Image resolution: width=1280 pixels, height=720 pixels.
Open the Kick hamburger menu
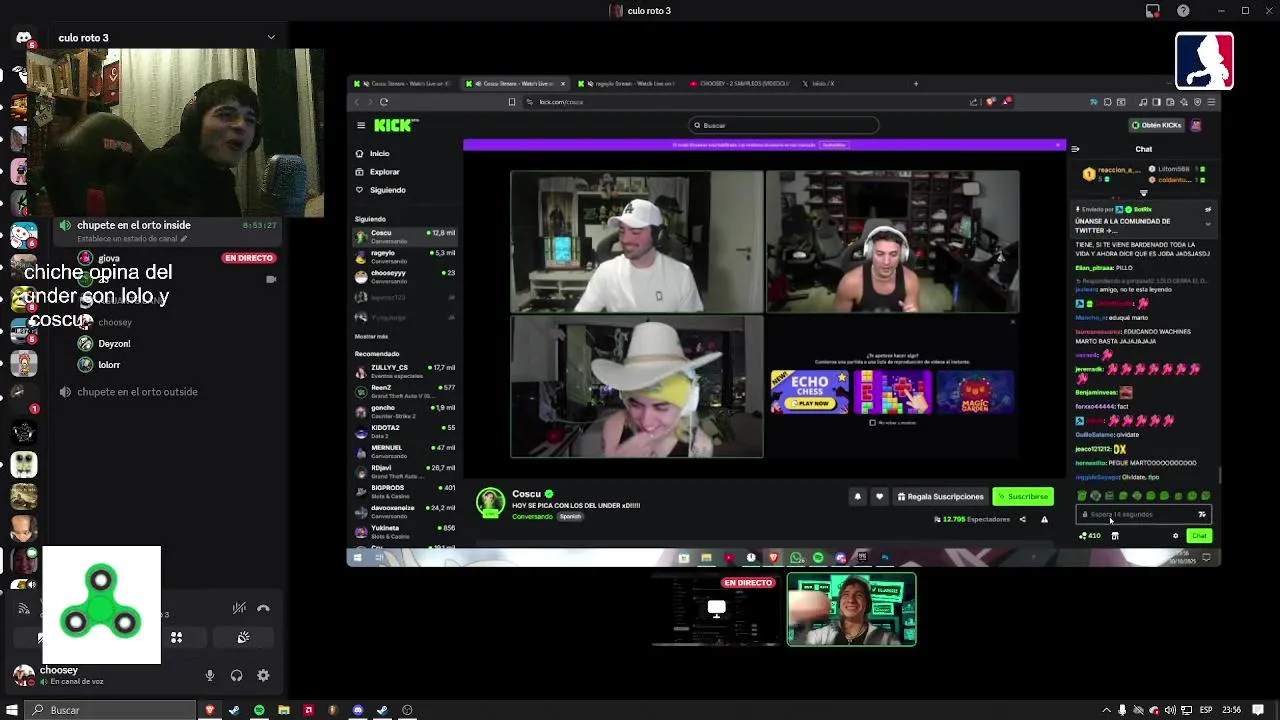pos(361,125)
